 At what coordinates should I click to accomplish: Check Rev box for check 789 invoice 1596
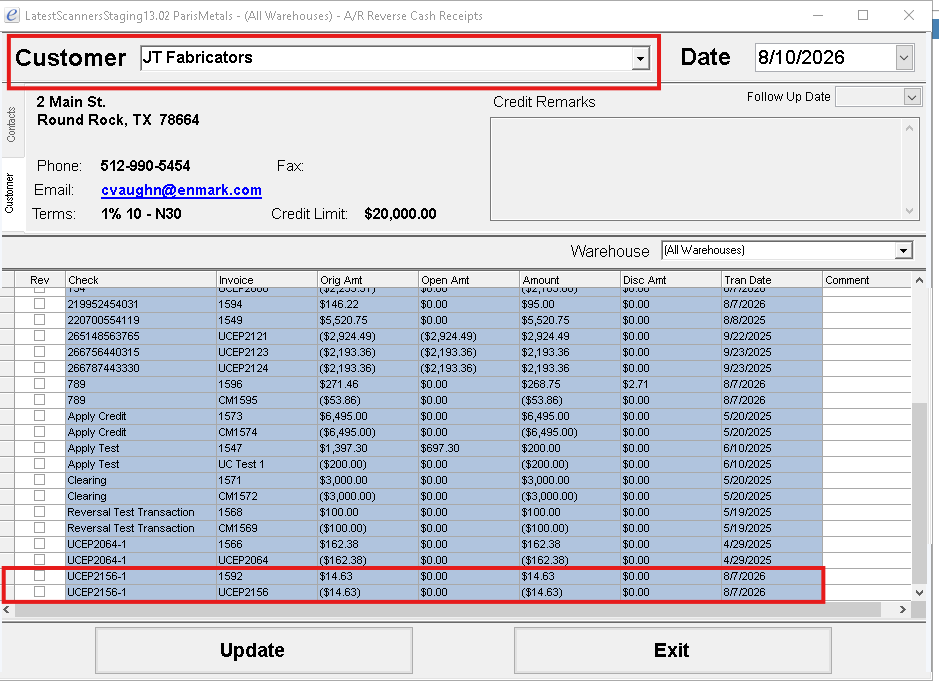(x=40, y=384)
